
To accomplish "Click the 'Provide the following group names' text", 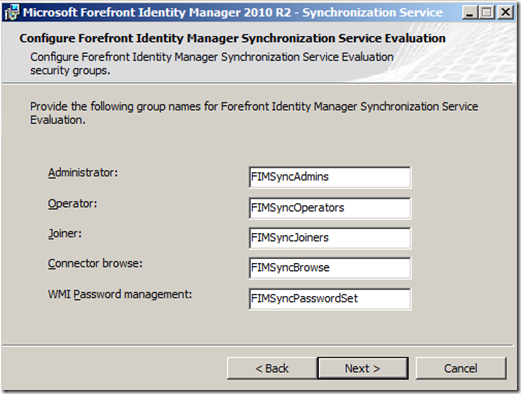I will click(254, 113).
